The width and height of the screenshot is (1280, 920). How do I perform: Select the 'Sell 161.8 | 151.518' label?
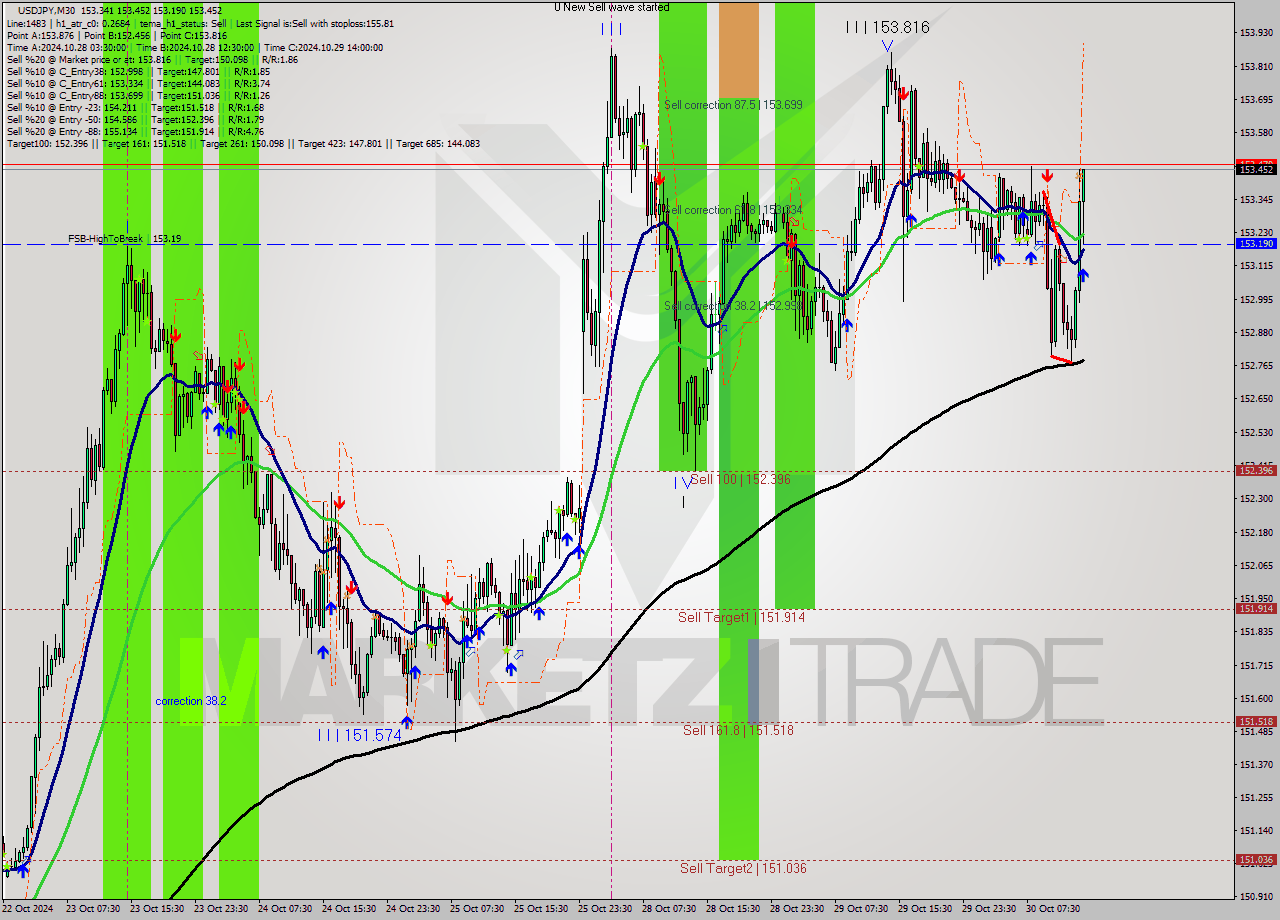click(738, 731)
